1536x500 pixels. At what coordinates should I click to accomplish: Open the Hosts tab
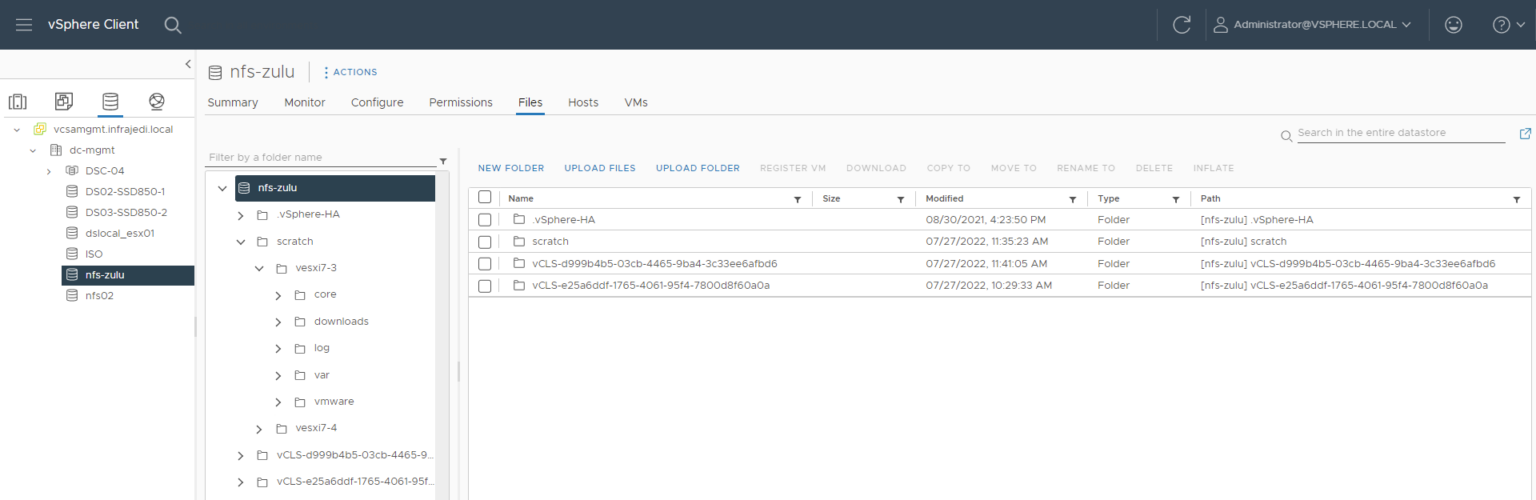tap(583, 103)
